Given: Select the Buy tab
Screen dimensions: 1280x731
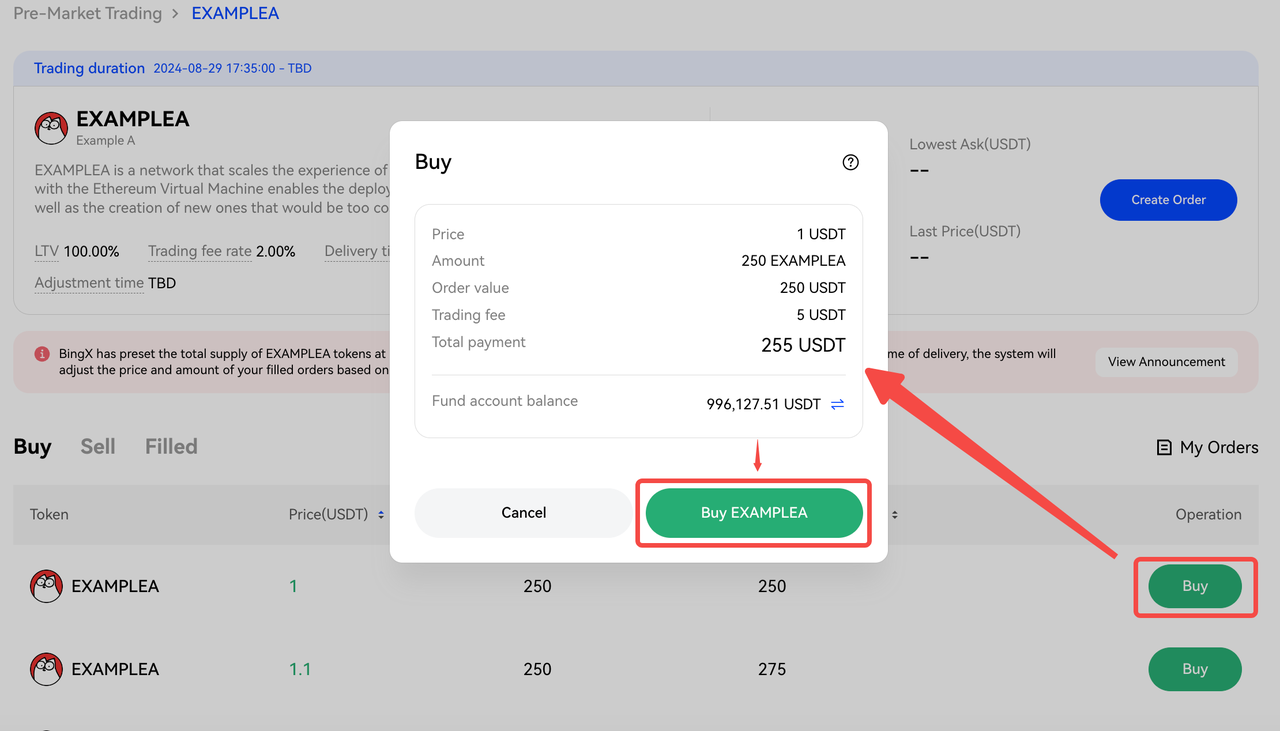Looking at the screenshot, I should pos(32,447).
